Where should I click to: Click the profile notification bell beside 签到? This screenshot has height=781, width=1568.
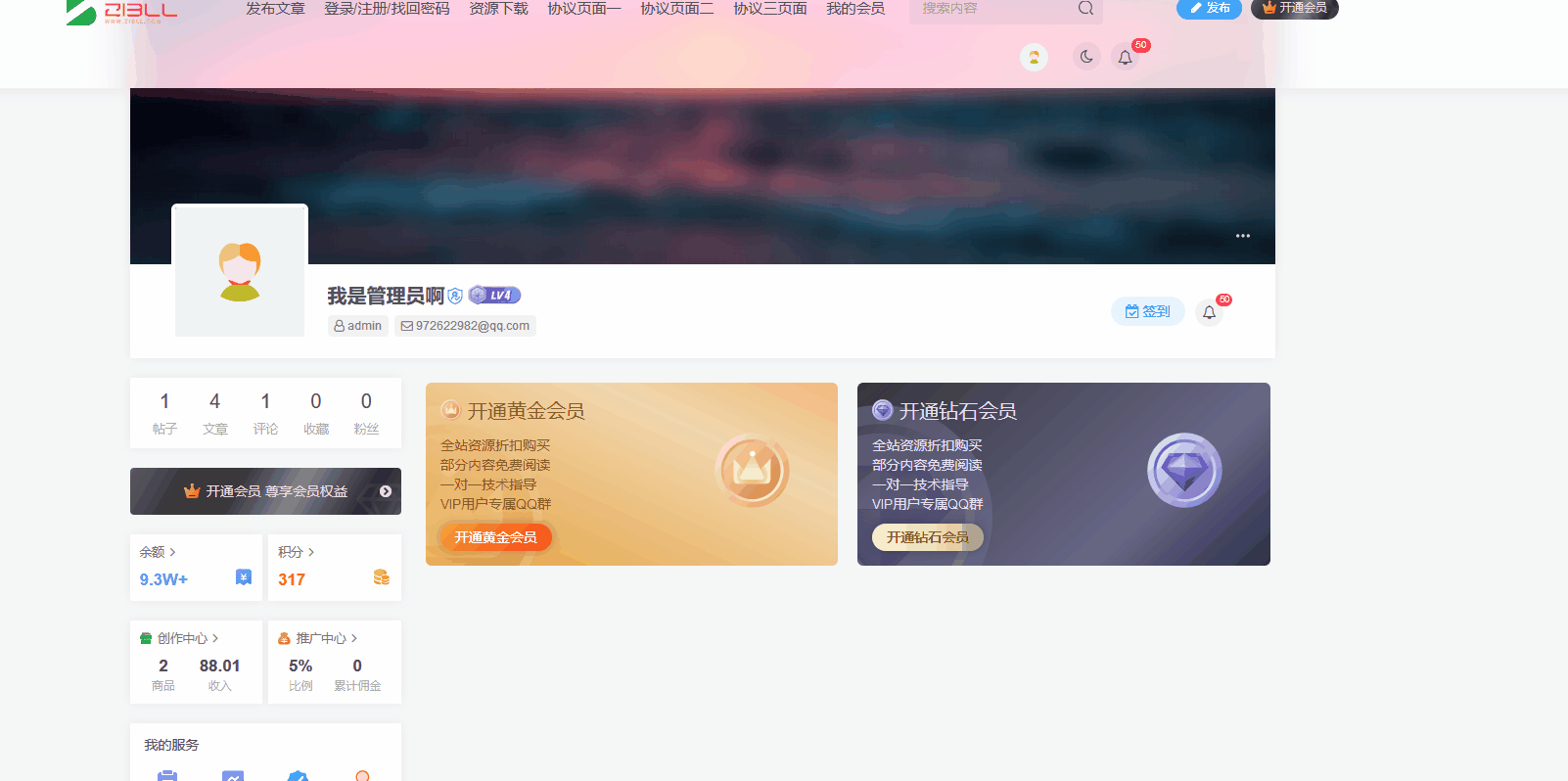coord(1210,312)
